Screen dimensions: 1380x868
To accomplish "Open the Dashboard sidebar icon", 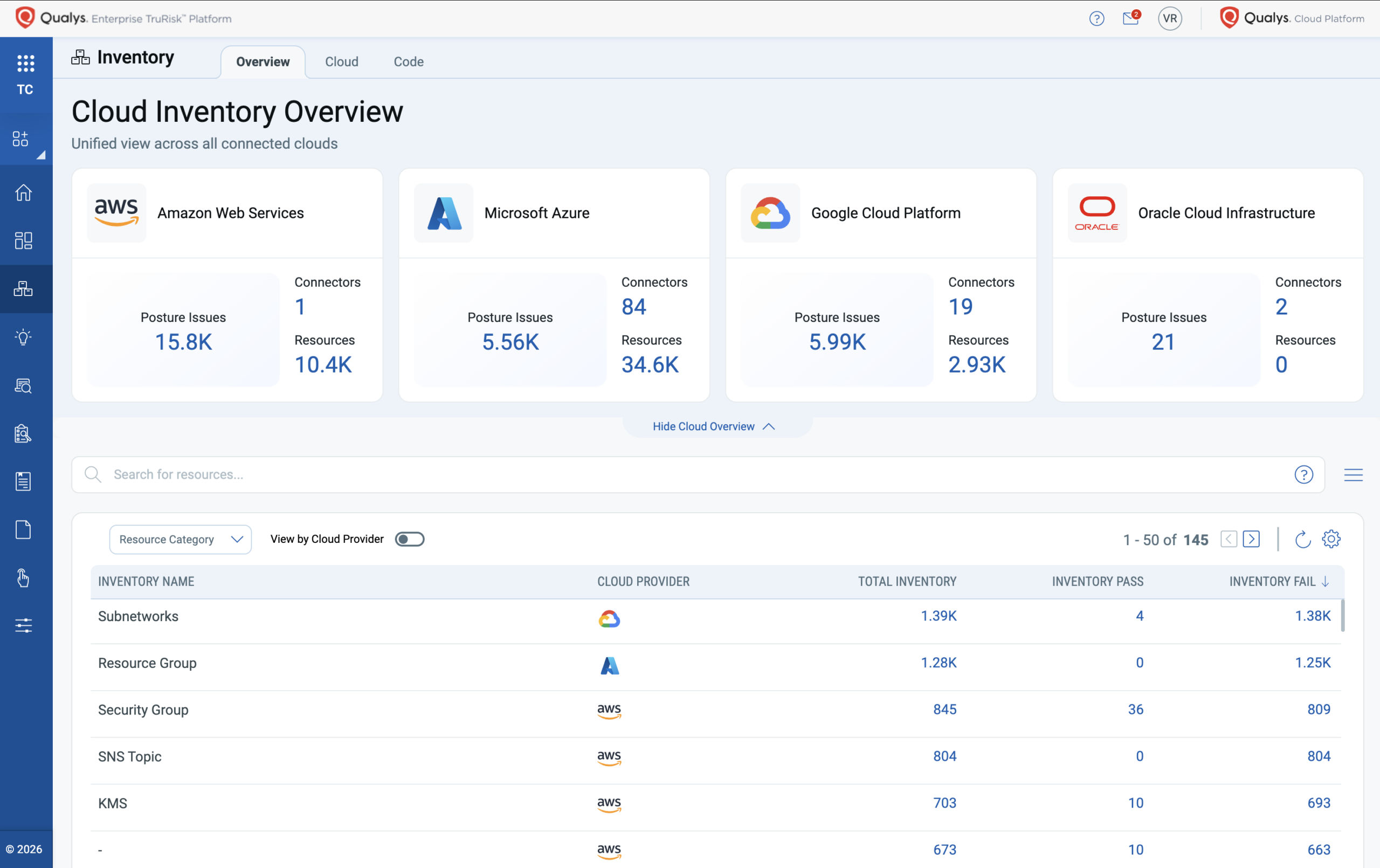I will pos(24,241).
